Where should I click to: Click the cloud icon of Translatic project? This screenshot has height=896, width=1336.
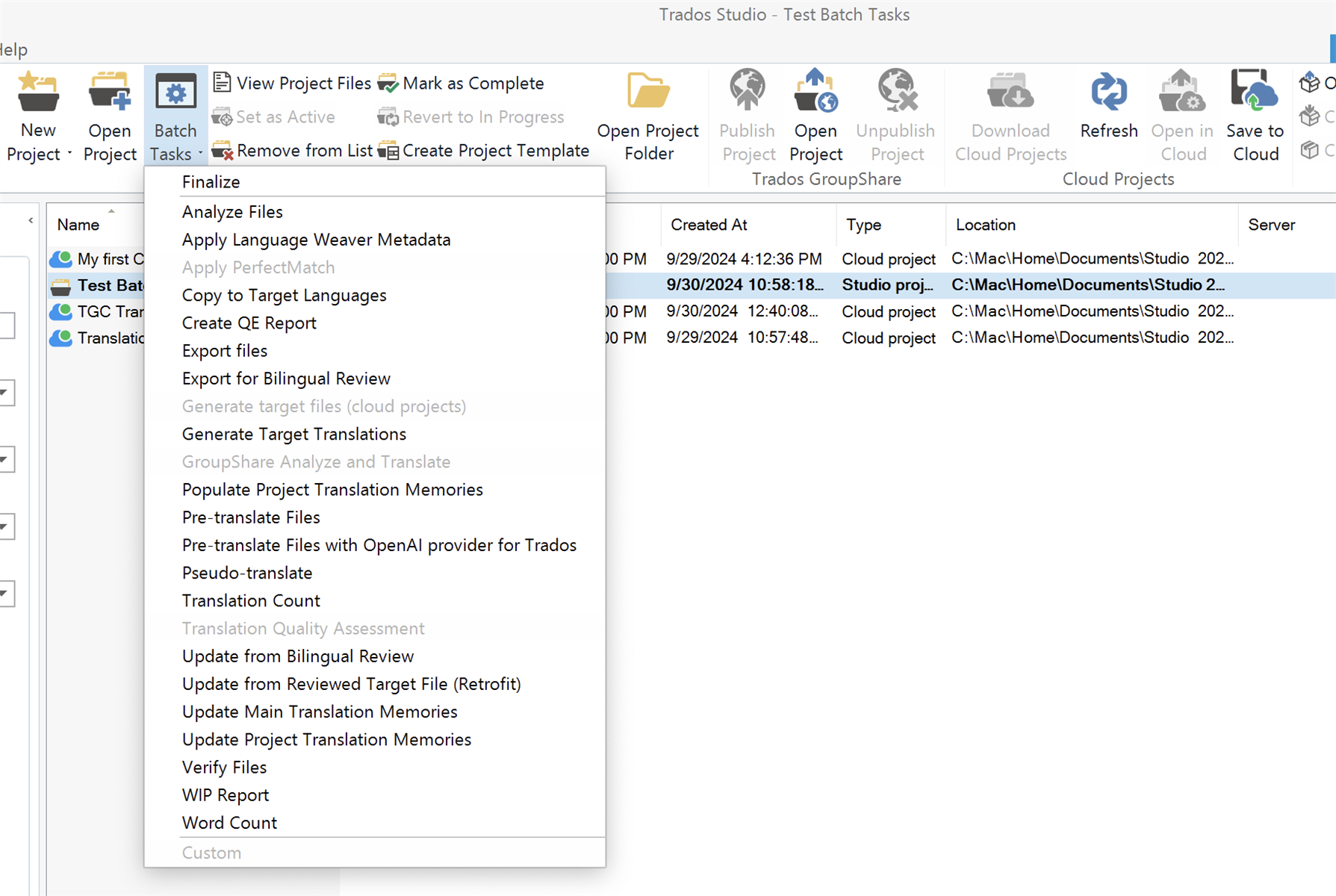(60, 338)
